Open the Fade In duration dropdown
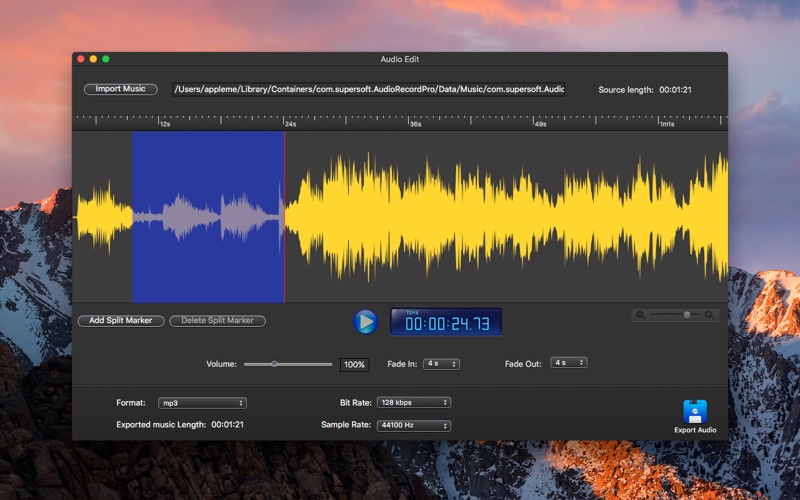 click(x=441, y=363)
